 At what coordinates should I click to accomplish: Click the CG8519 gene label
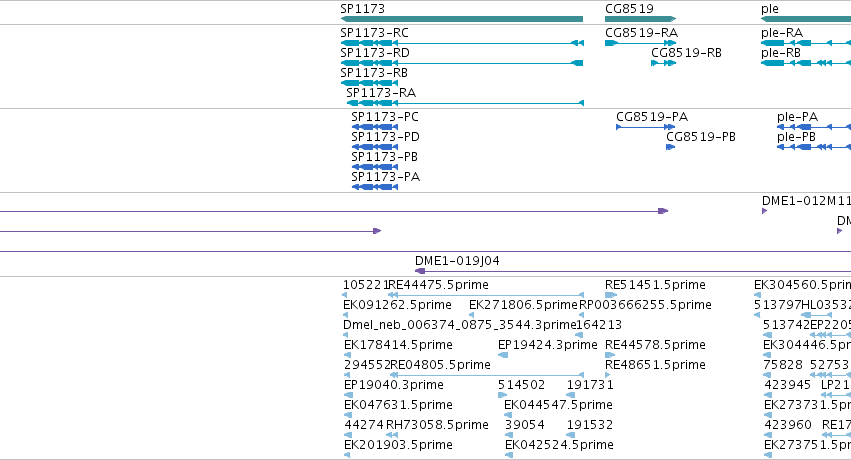click(630, 9)
